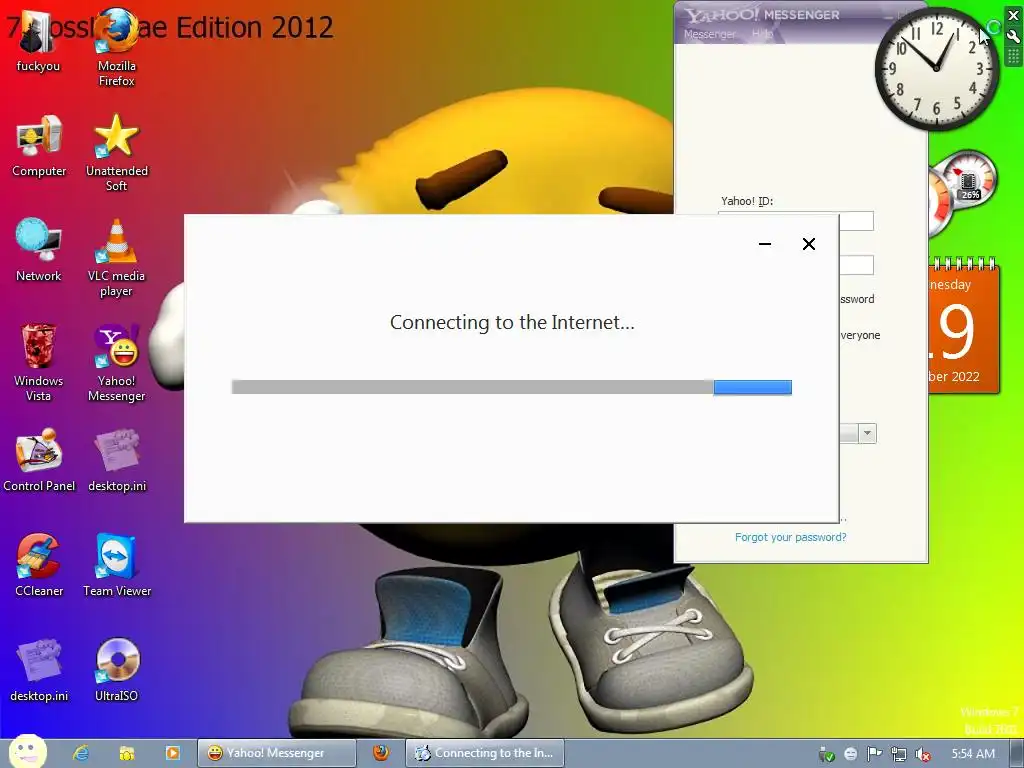
Task: Open the Unattended Soft star icon
Action: (x=117, y=153)
